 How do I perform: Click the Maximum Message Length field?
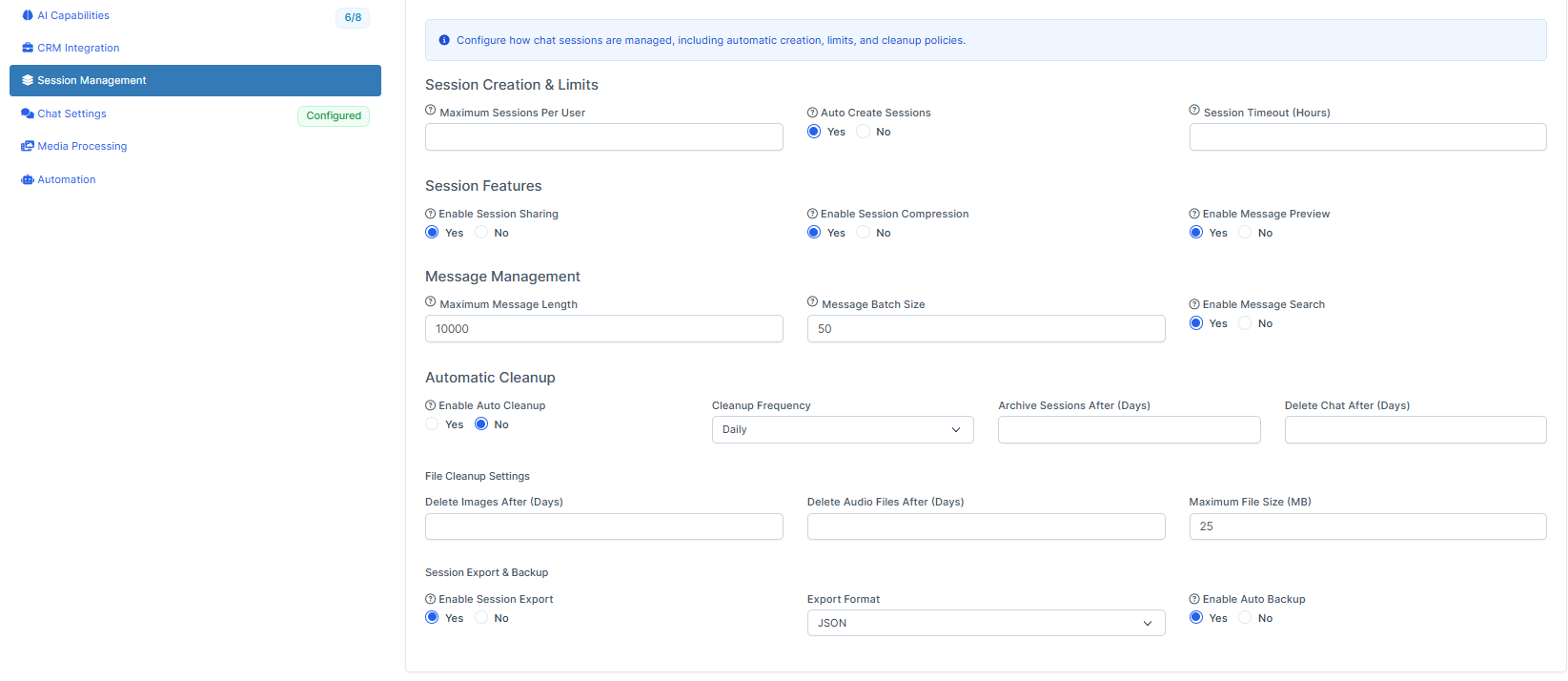[603, 329]
